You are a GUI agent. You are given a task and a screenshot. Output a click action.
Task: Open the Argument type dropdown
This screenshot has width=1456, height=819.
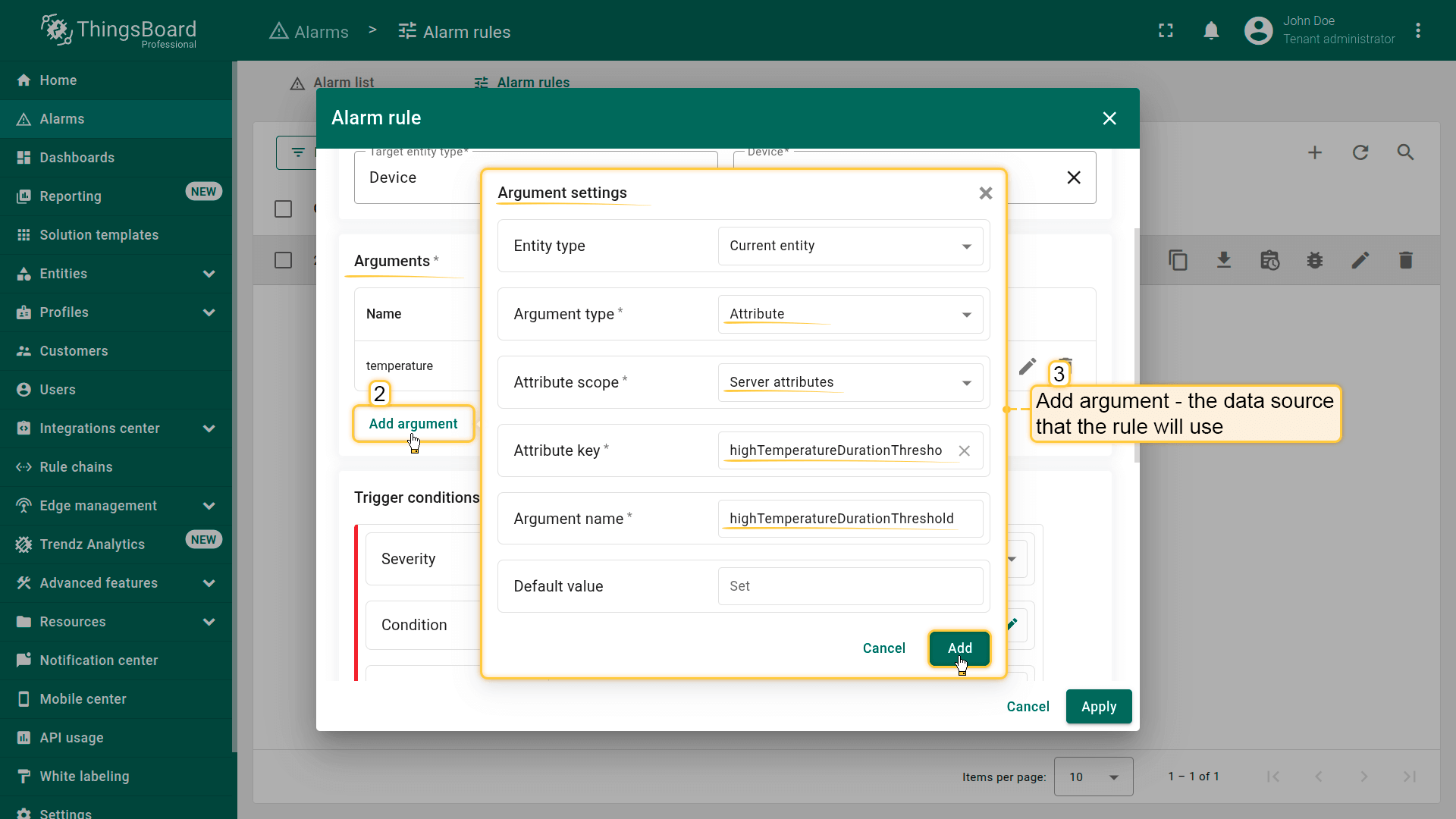tap(849, 315)
